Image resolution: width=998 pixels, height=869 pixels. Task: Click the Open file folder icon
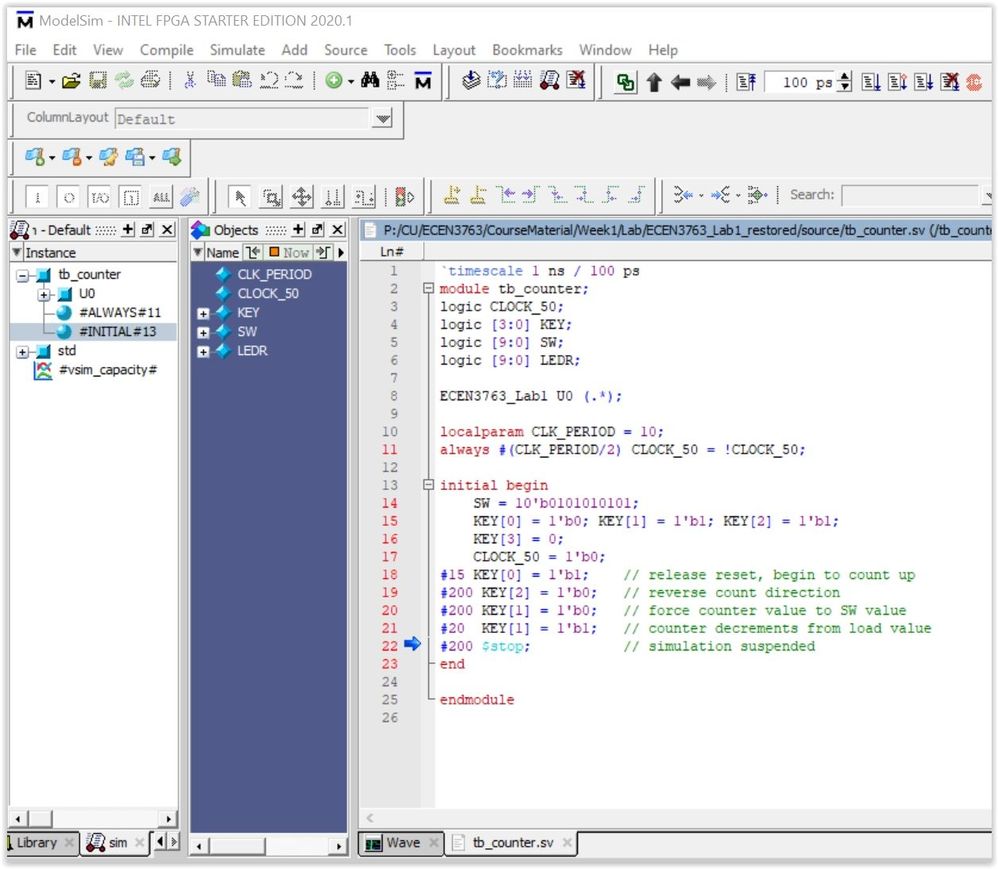pos(70,82)
